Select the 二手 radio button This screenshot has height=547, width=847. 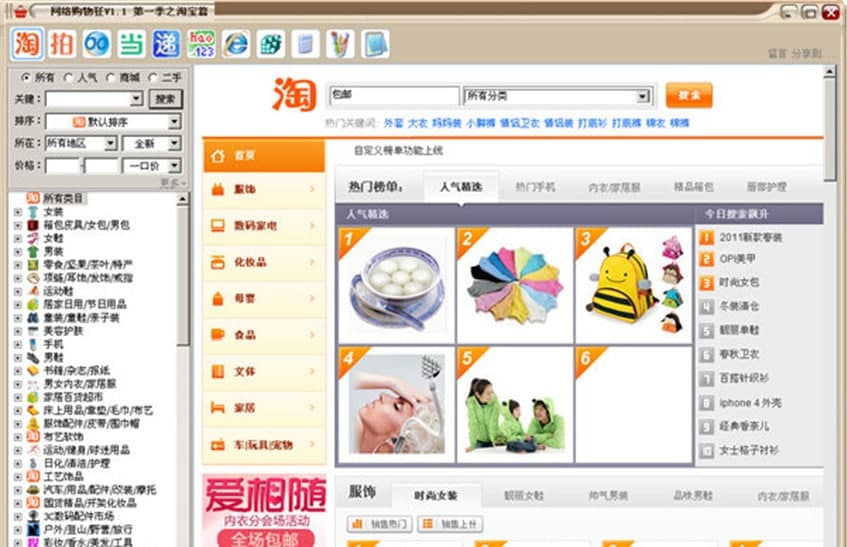153,78
